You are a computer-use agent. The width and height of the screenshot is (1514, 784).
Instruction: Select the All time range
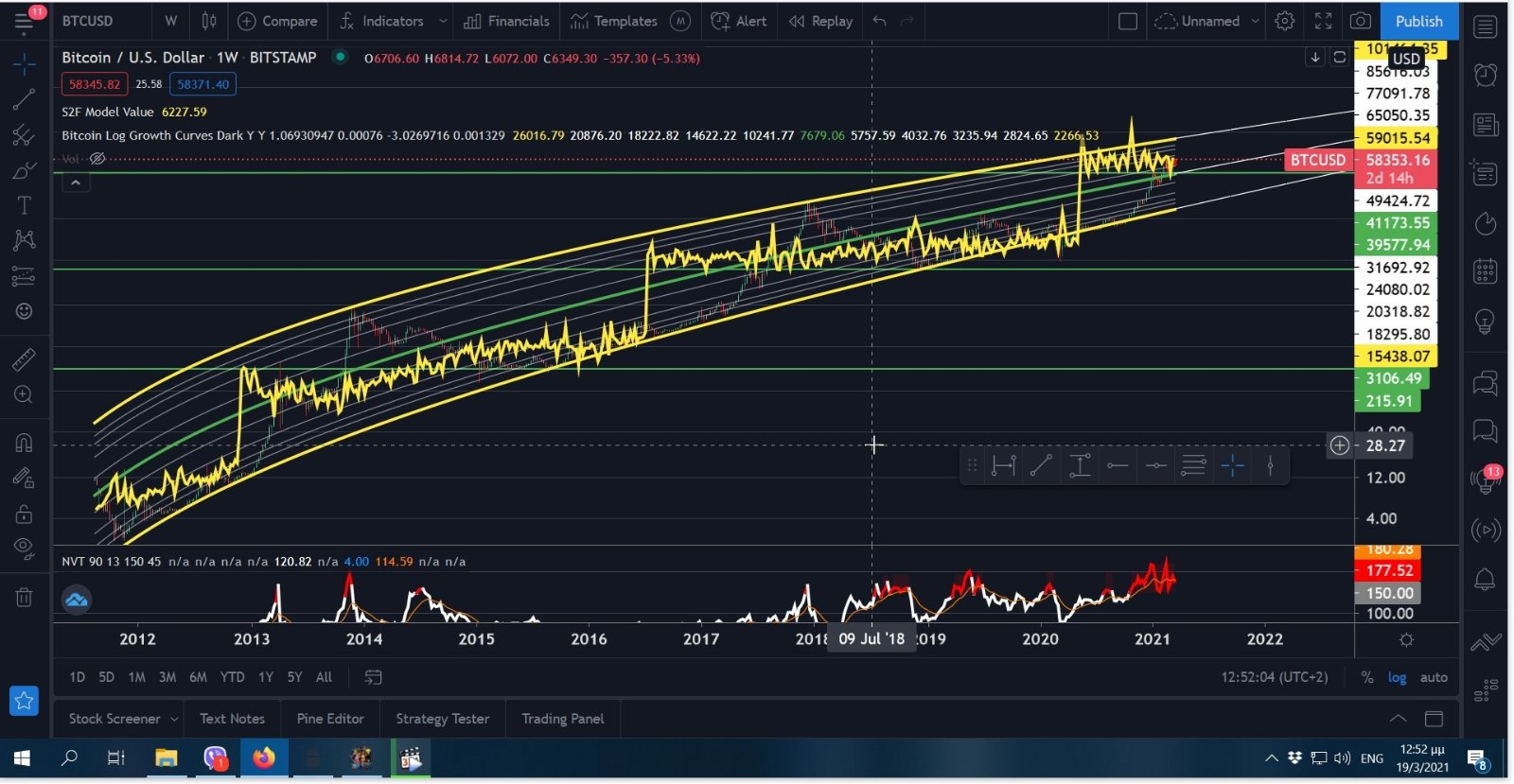[x=324, y=677]
